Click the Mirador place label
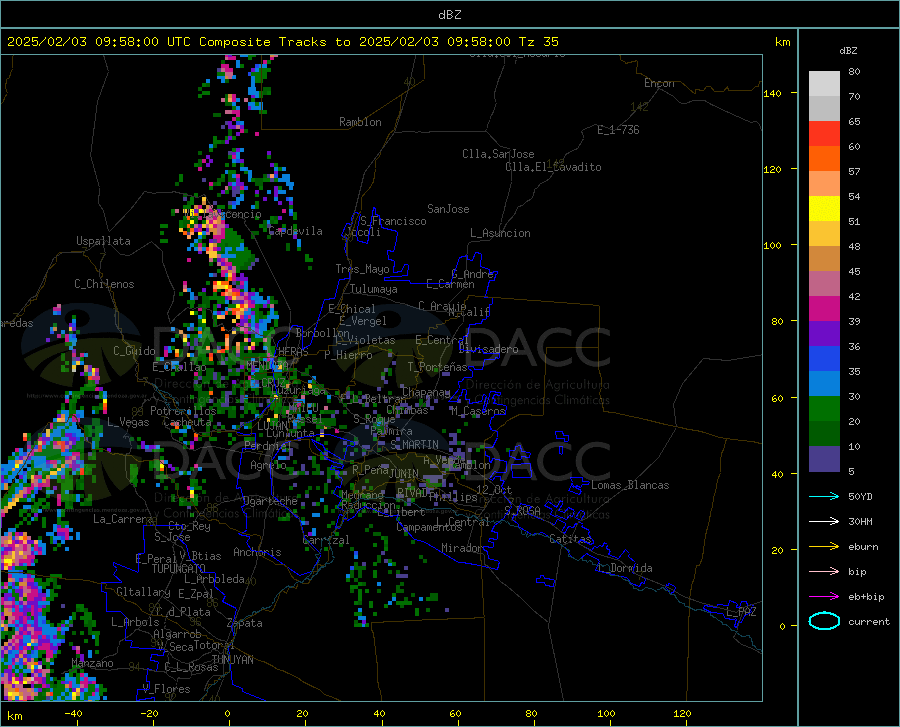Image resolution: width=900 pixels, height=727 pixels. pos(461,548)
